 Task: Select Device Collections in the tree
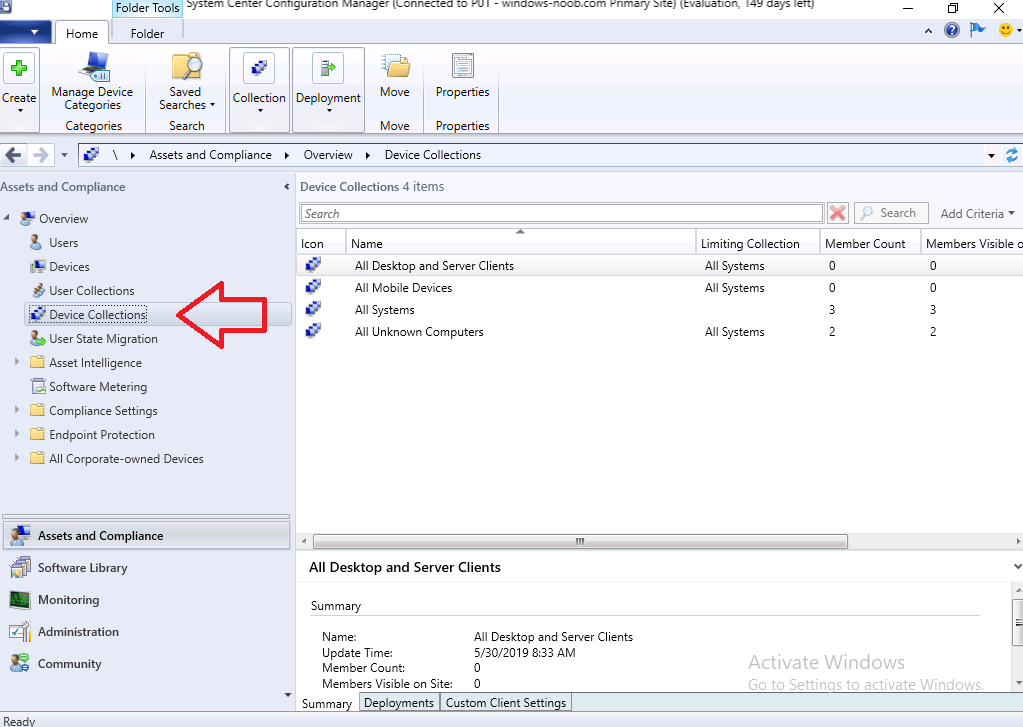click(98, 315)
